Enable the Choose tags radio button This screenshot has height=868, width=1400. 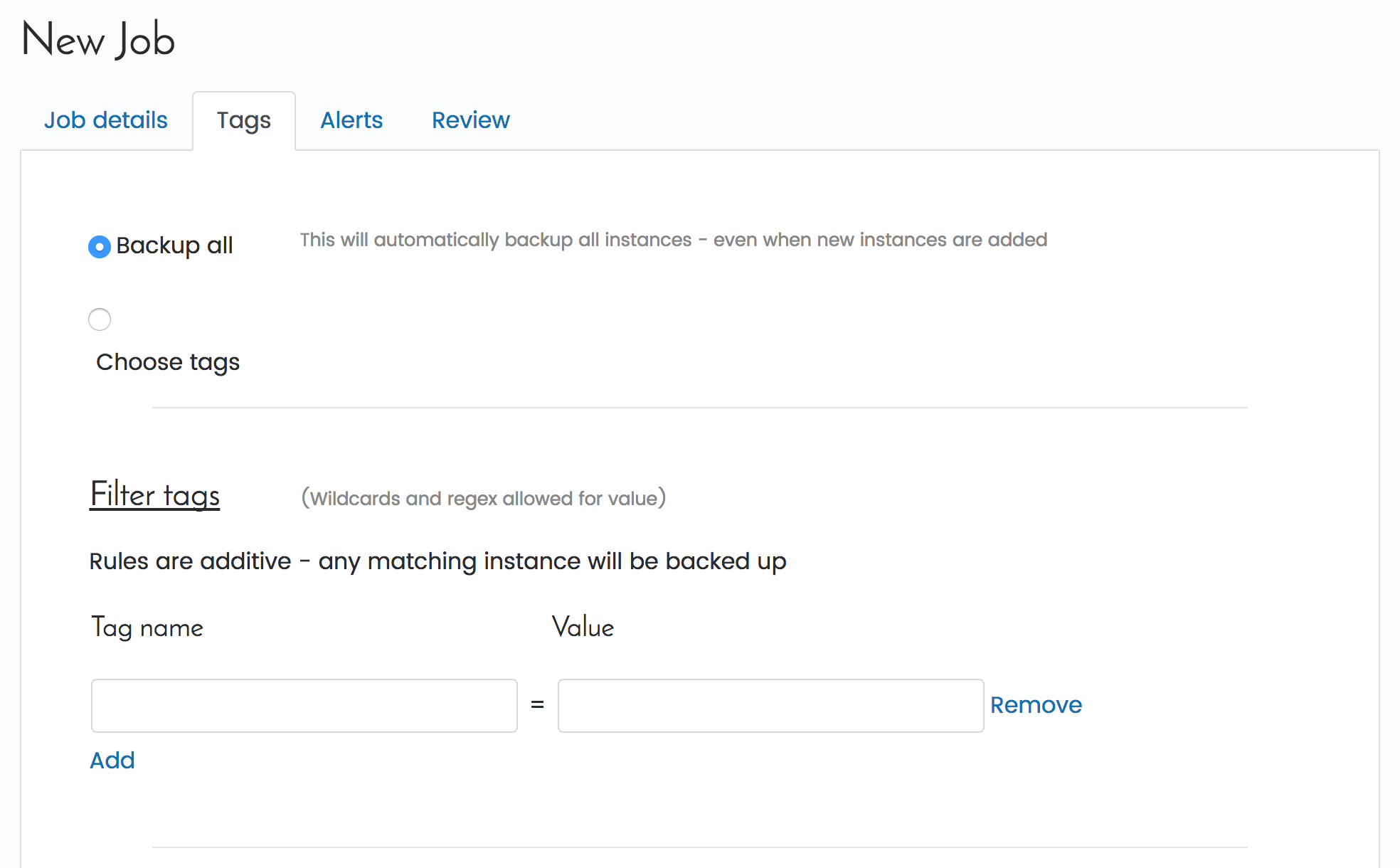(100, 319)
